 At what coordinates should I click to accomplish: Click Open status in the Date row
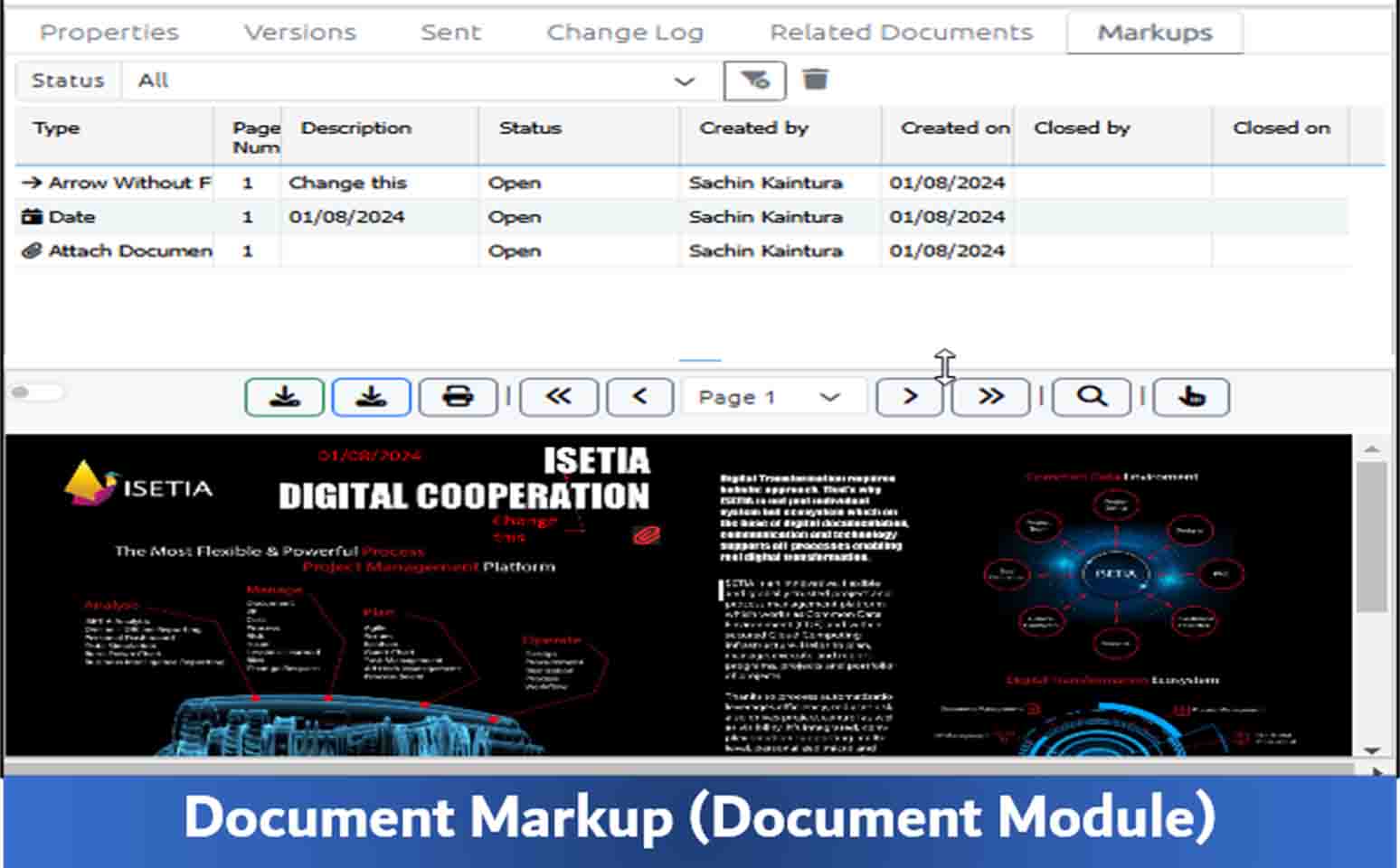(515, 217)
